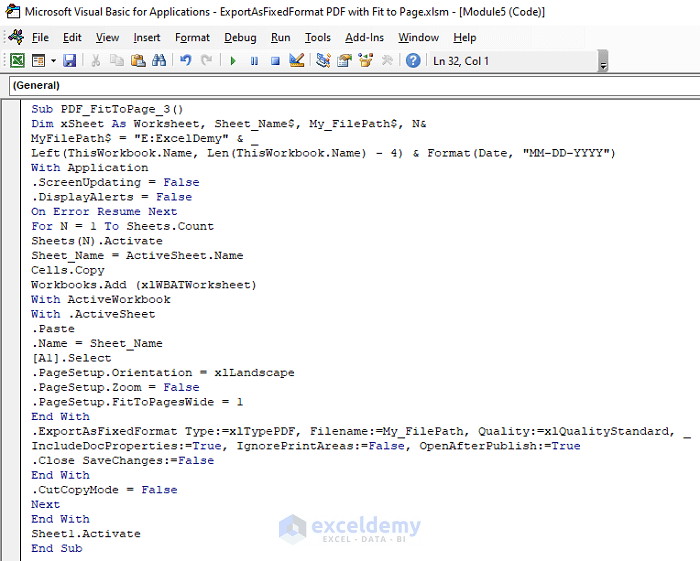Click the margin indicator bar beside Cells.Copy
700x561 pixels.
click(11, 270)
